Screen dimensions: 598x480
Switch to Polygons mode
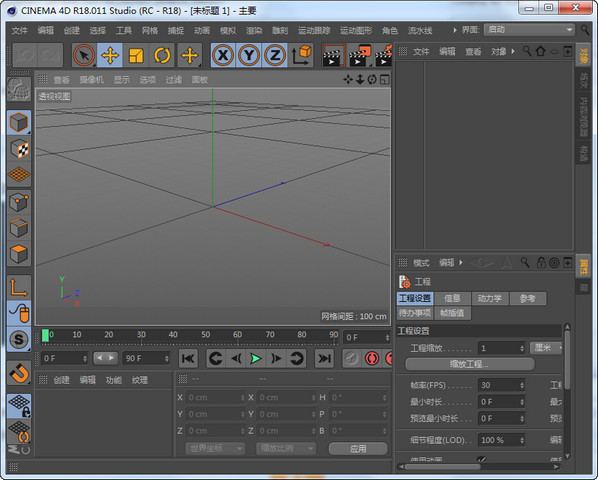[x=19, y=254]
